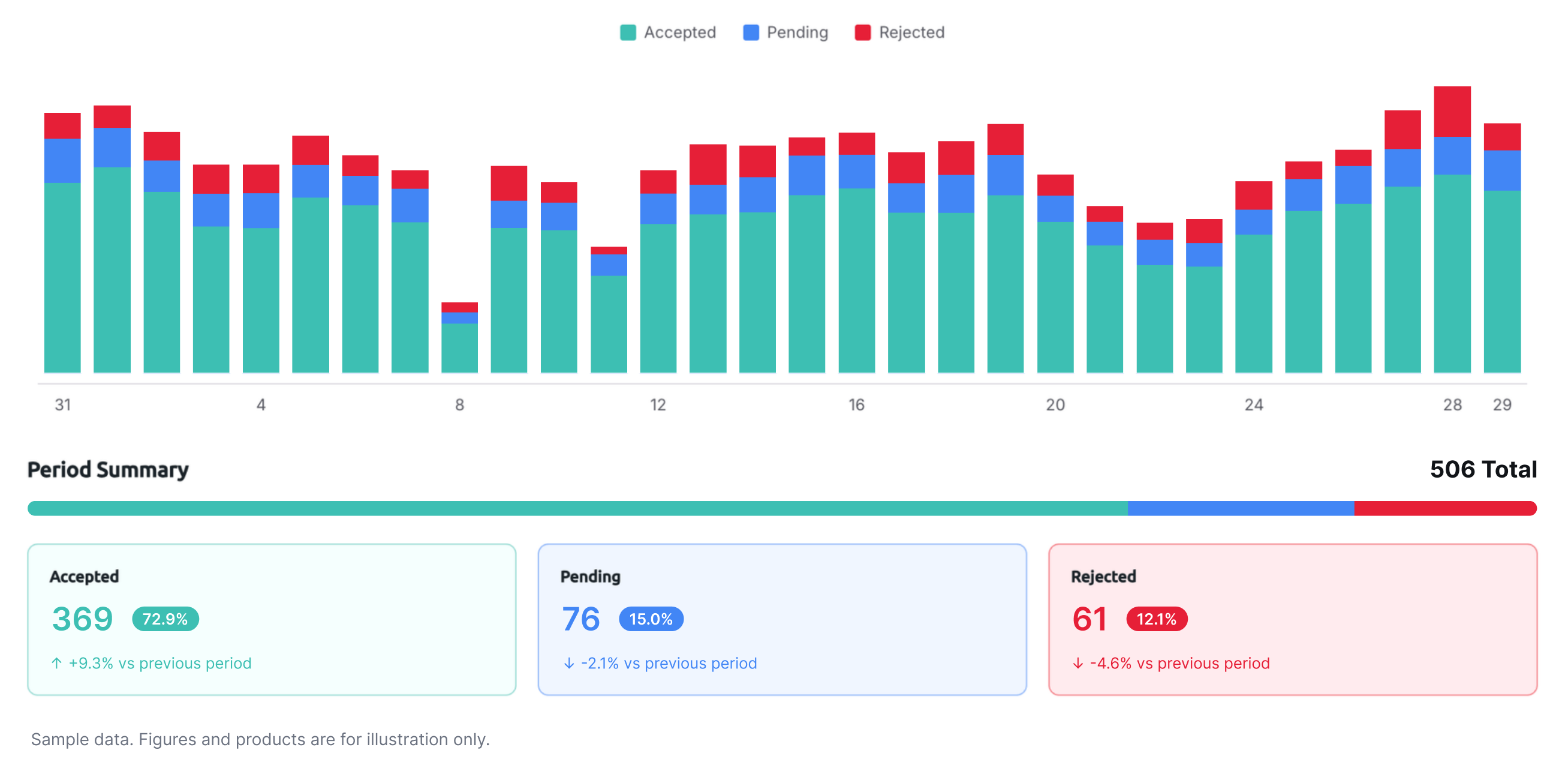Toggle the Rejected legend red swatch
Image resolution: width=1568 pixels, height=765 pixels.
[862, 32]
